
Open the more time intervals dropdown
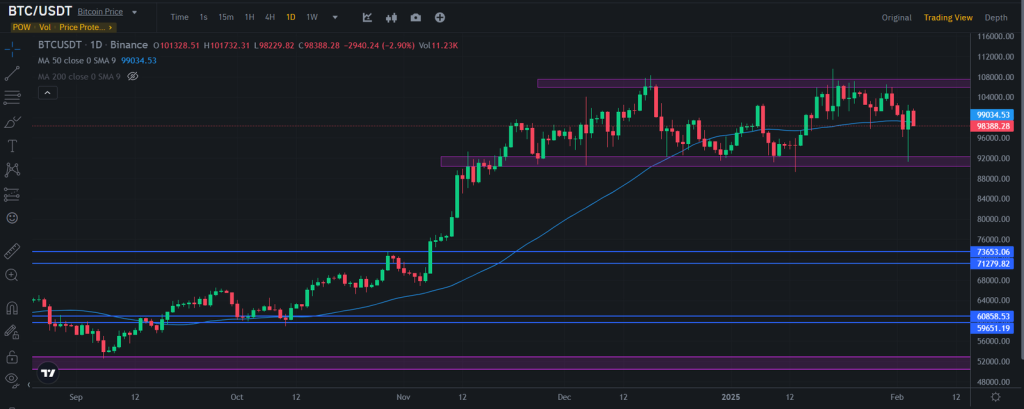[335, 17]
